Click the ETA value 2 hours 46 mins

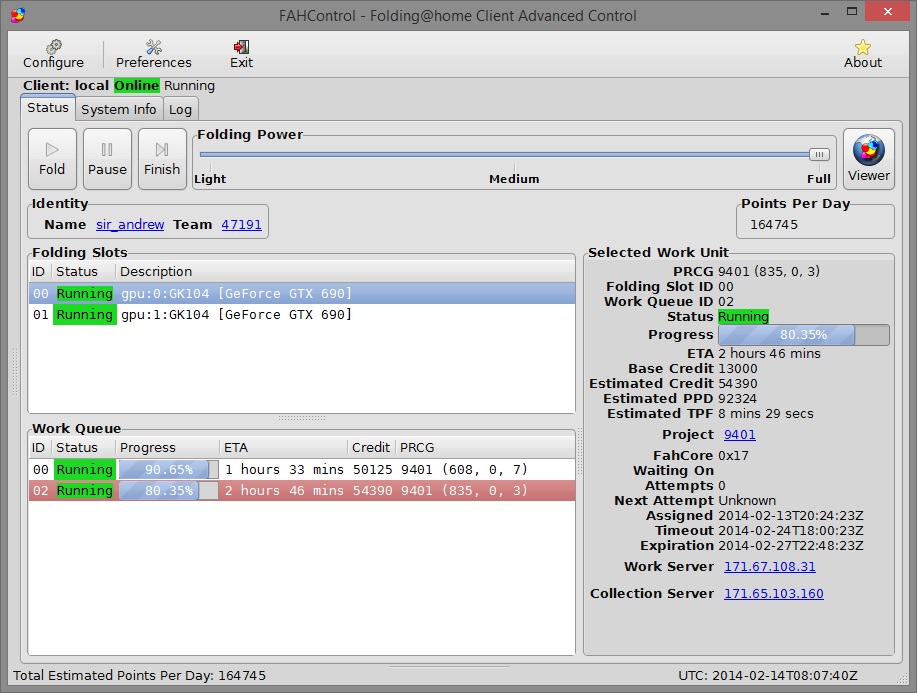[769, 354]
